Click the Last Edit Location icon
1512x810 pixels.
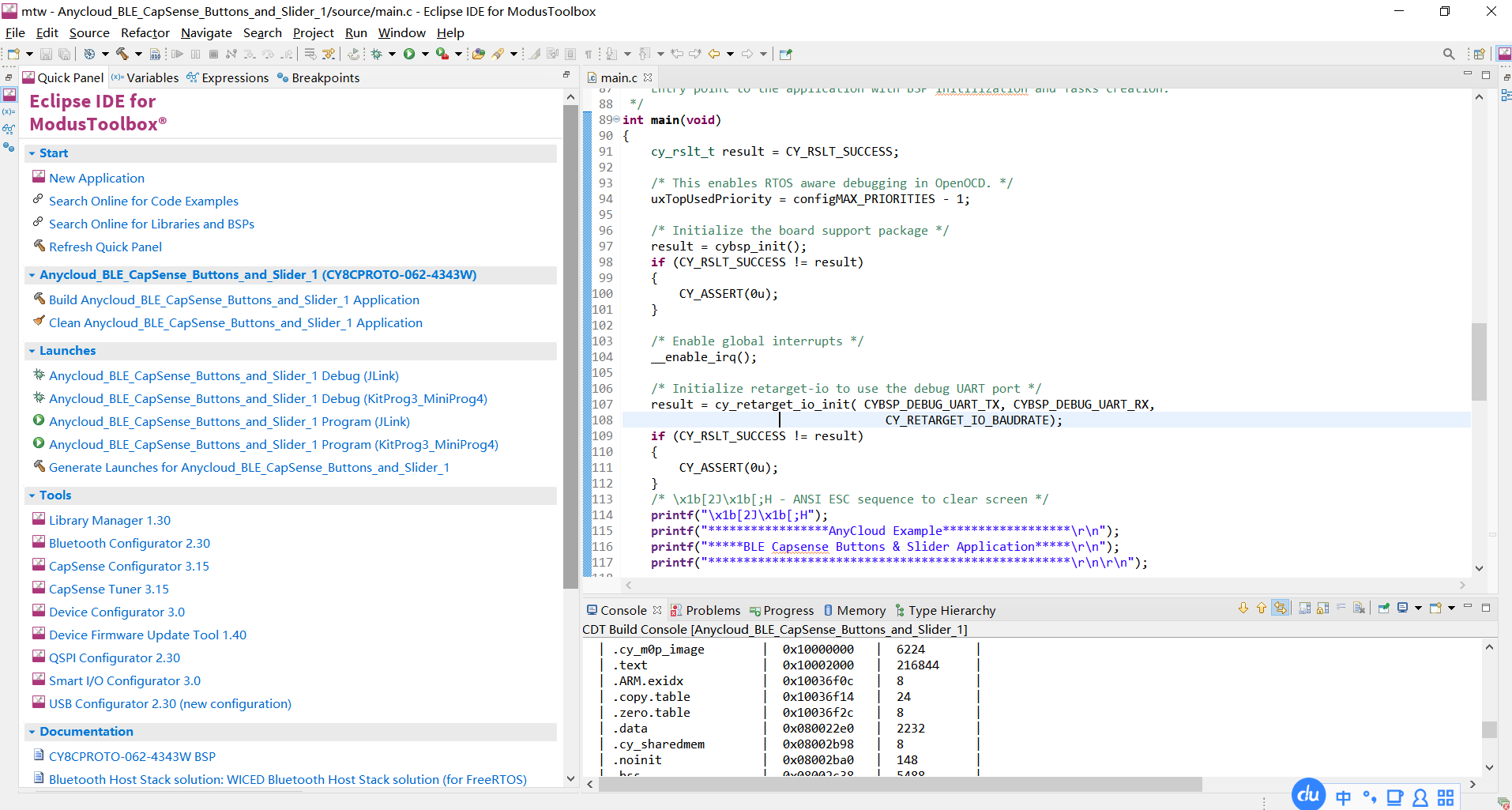677,54
